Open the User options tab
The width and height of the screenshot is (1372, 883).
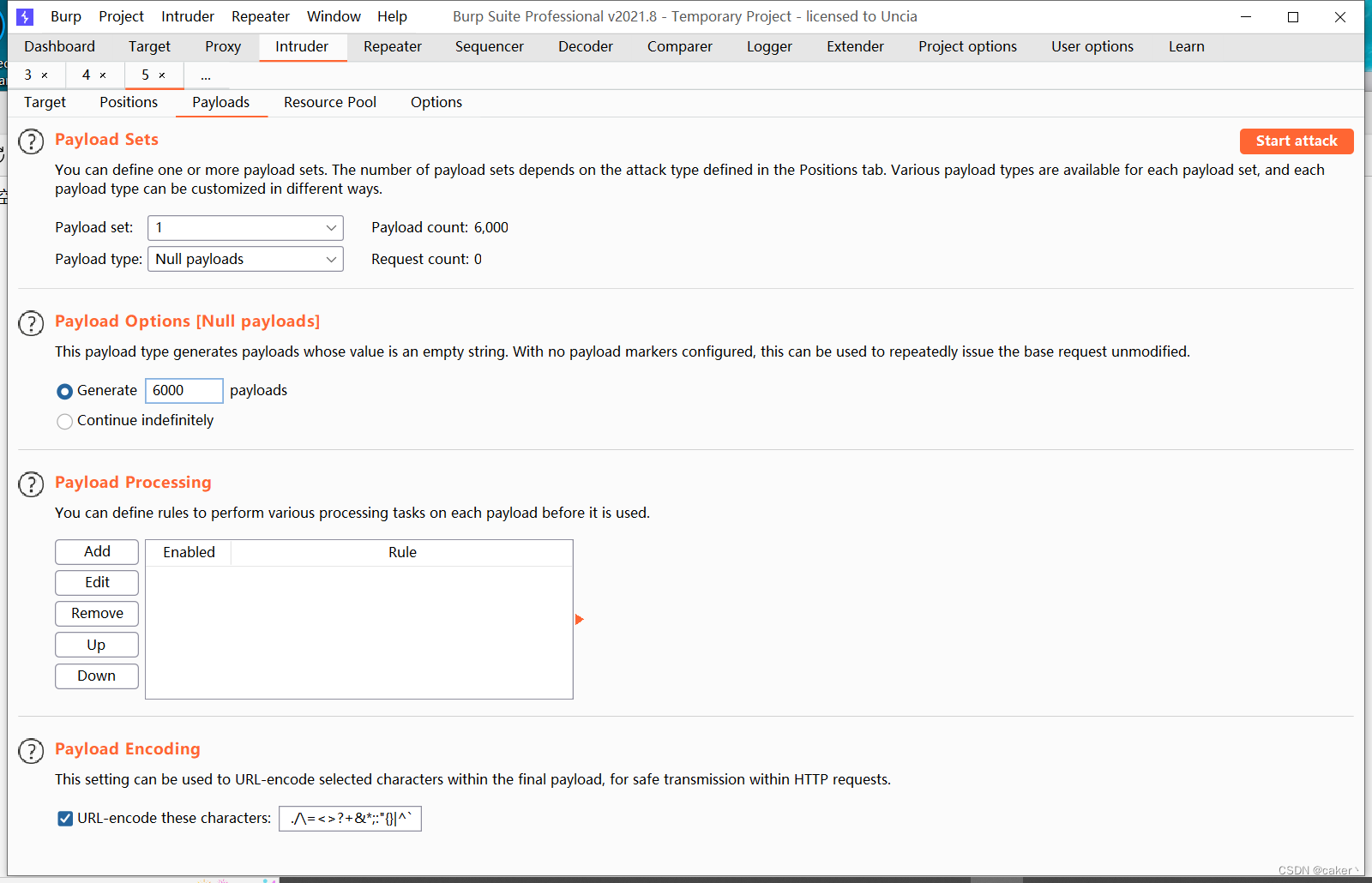[x=1092, y=46]
